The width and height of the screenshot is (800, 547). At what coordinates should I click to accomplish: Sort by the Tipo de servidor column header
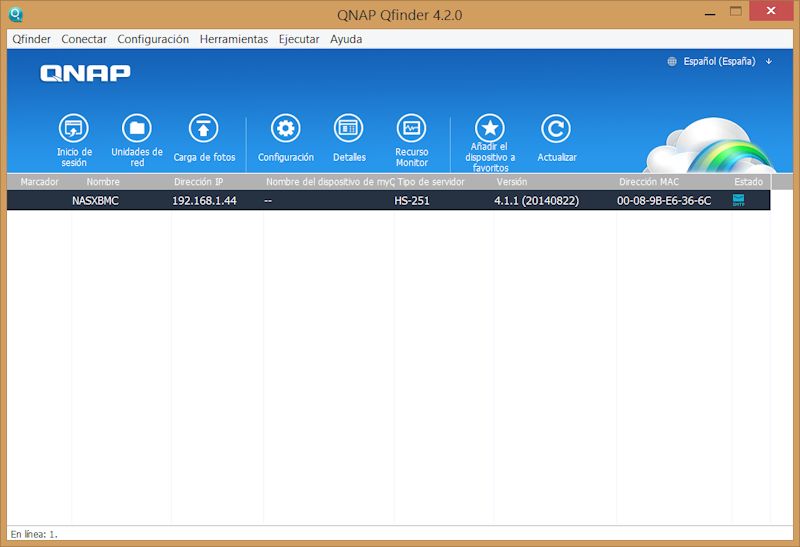click(431, 182)
